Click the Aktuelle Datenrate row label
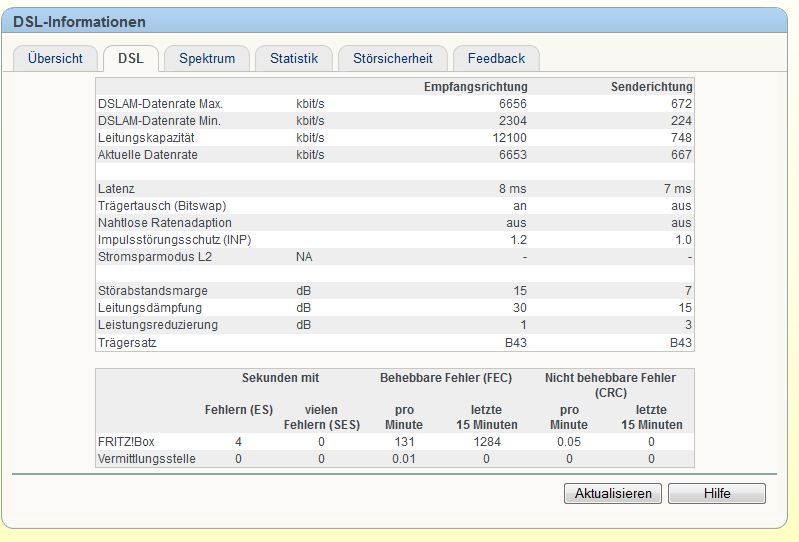Image resolution: width=799 pixels, height=542 pixels. pos(148,155)
